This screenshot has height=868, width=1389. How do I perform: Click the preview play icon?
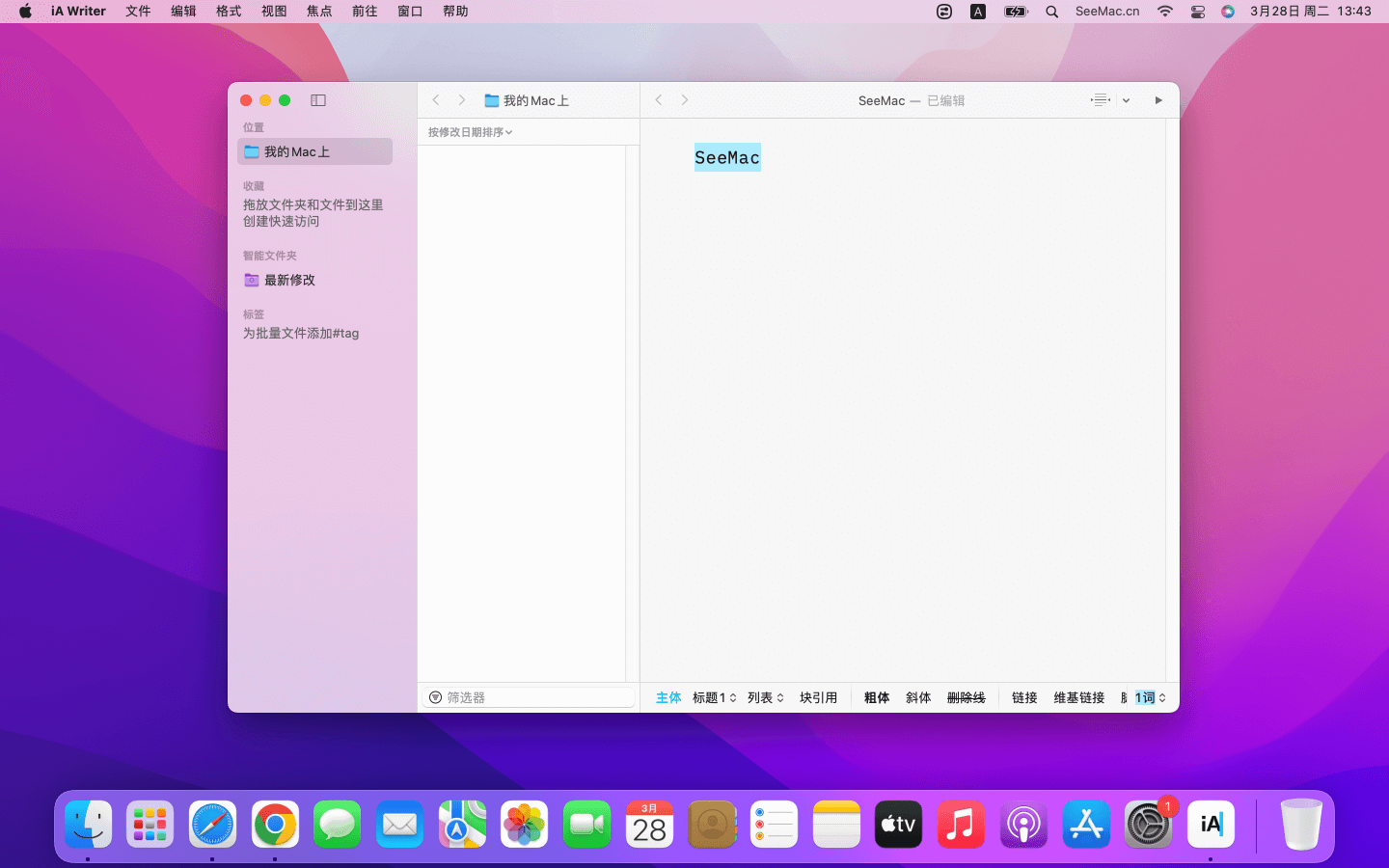point(1158,100)
